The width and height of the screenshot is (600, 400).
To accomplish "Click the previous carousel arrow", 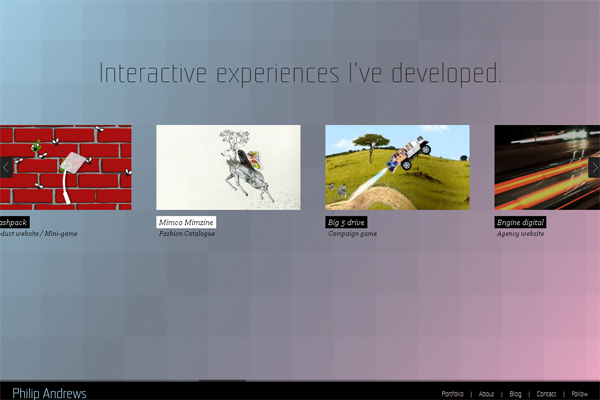I will pos(6,167).
